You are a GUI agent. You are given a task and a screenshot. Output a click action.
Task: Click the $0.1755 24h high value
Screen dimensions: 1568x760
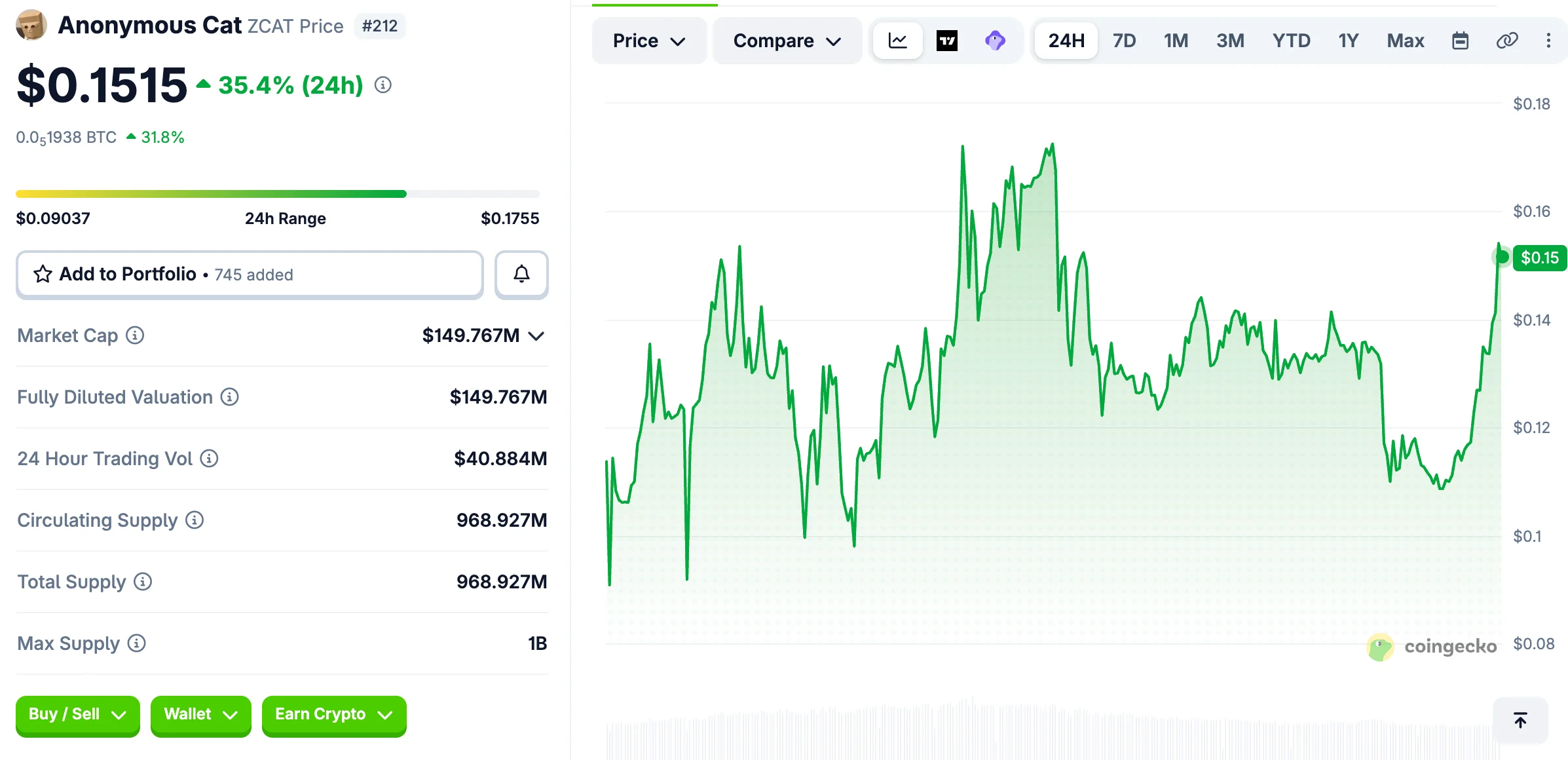pyautogui.click(x=510, y=218)
